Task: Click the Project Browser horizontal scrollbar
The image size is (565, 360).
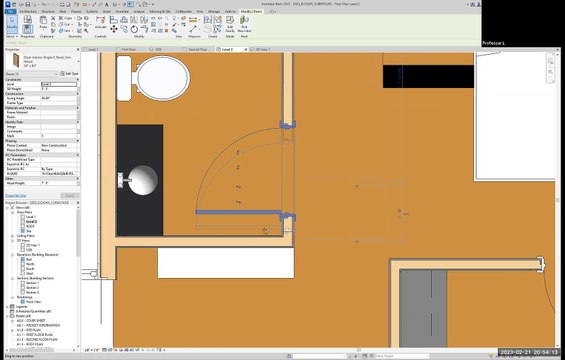Action: tap(31, 350)
